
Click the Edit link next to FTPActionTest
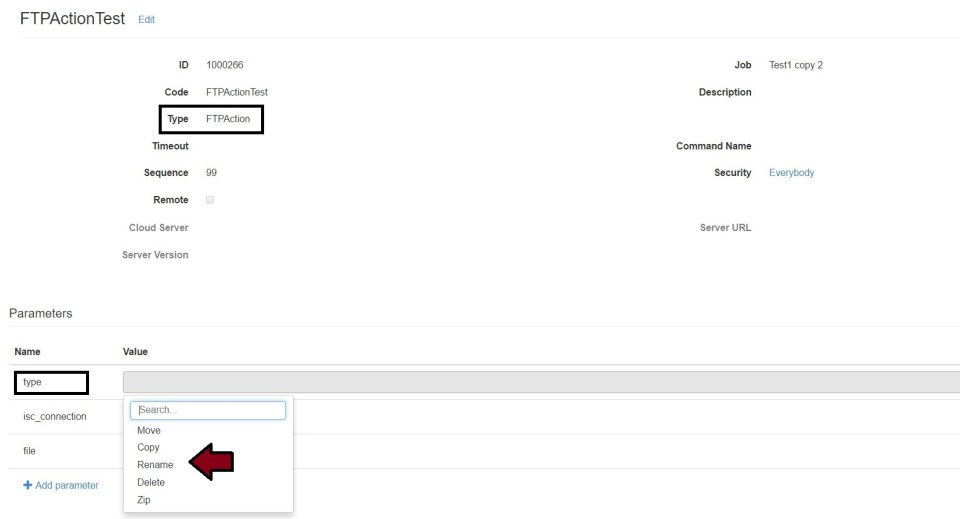tap(147, 20)
